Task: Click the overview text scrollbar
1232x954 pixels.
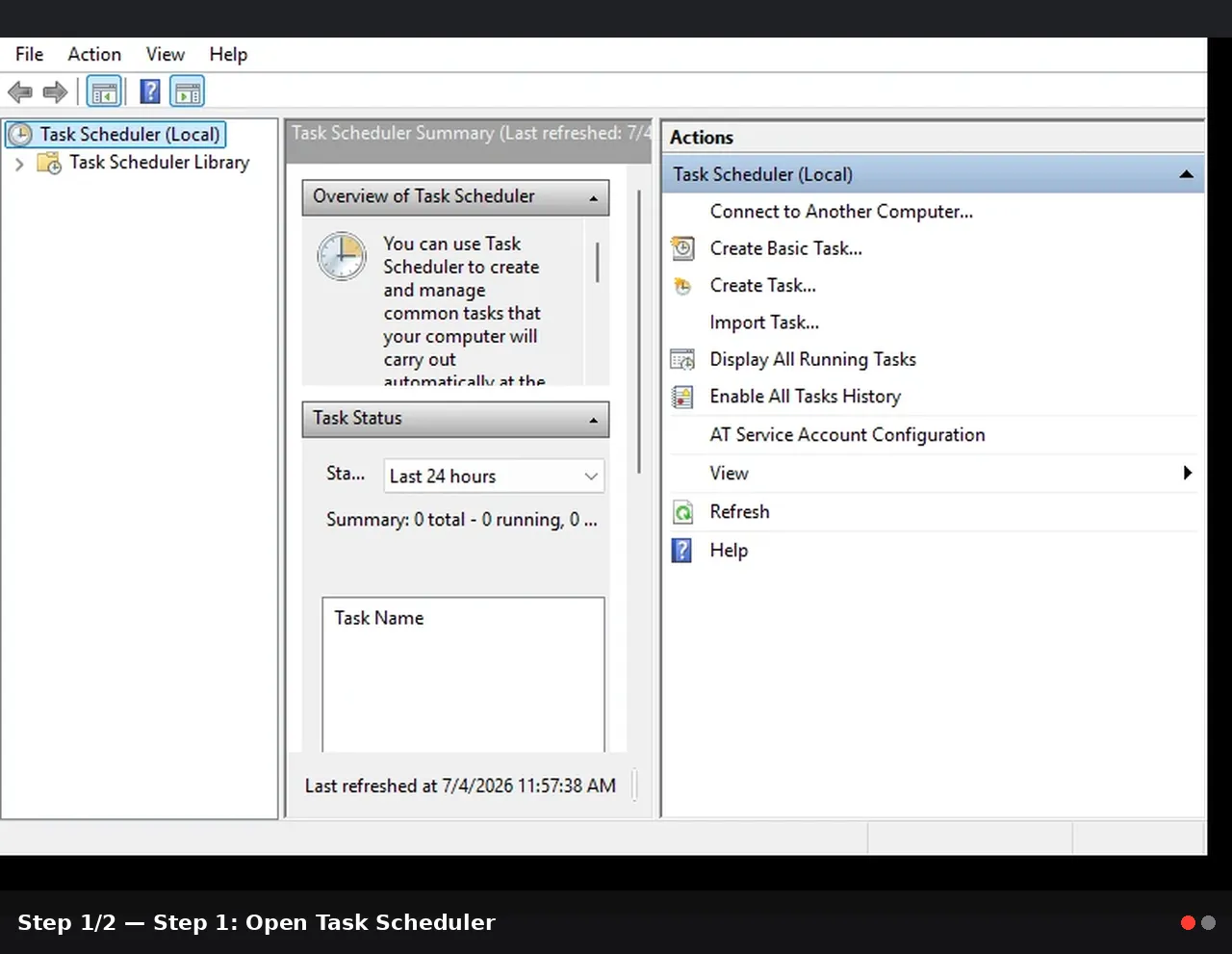Action: 598,262
